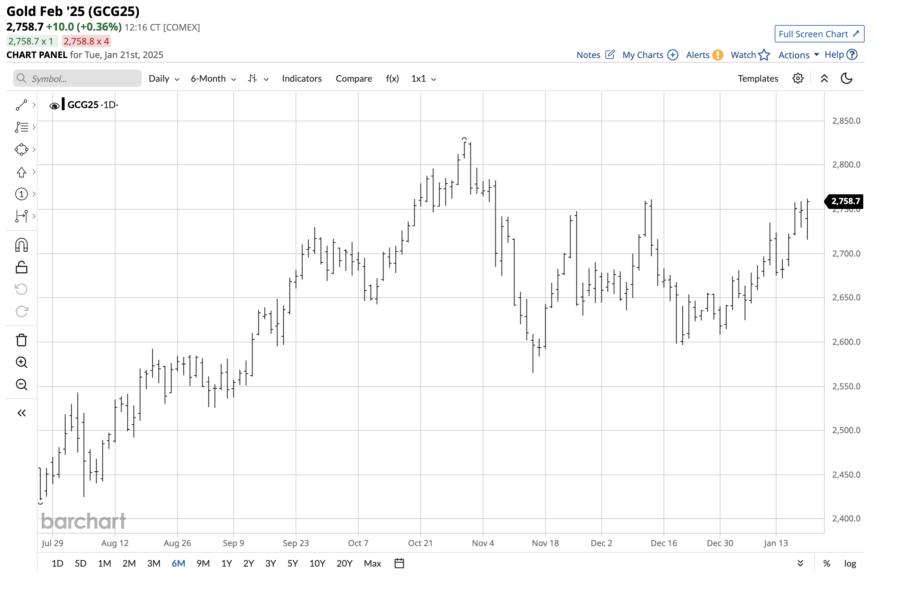The height and width of the screenshot is (600, 907).
Task: Toggle dark mode moon icon
Action: coord(847,78)
